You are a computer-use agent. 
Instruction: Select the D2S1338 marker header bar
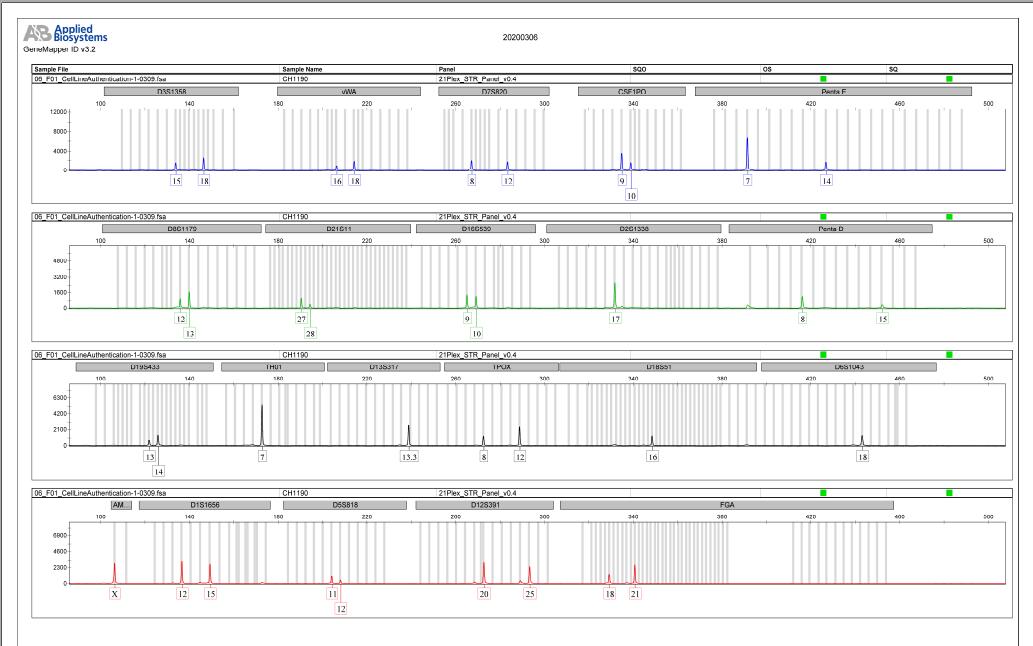634,229
